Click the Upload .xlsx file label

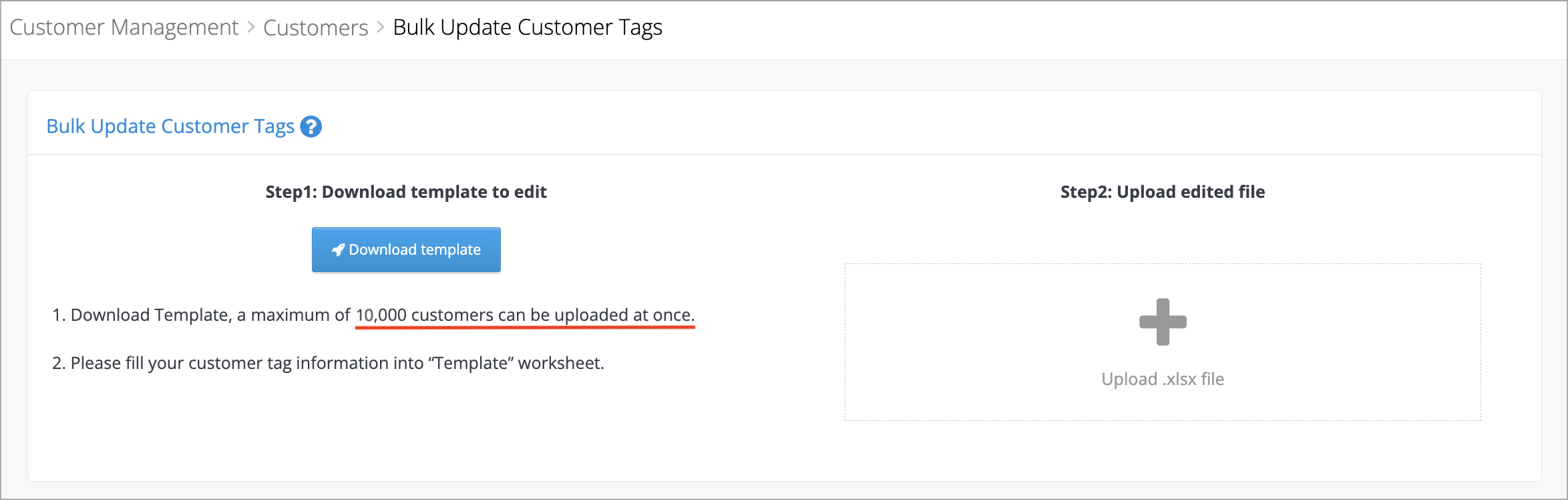click(x=1163, y=379)
